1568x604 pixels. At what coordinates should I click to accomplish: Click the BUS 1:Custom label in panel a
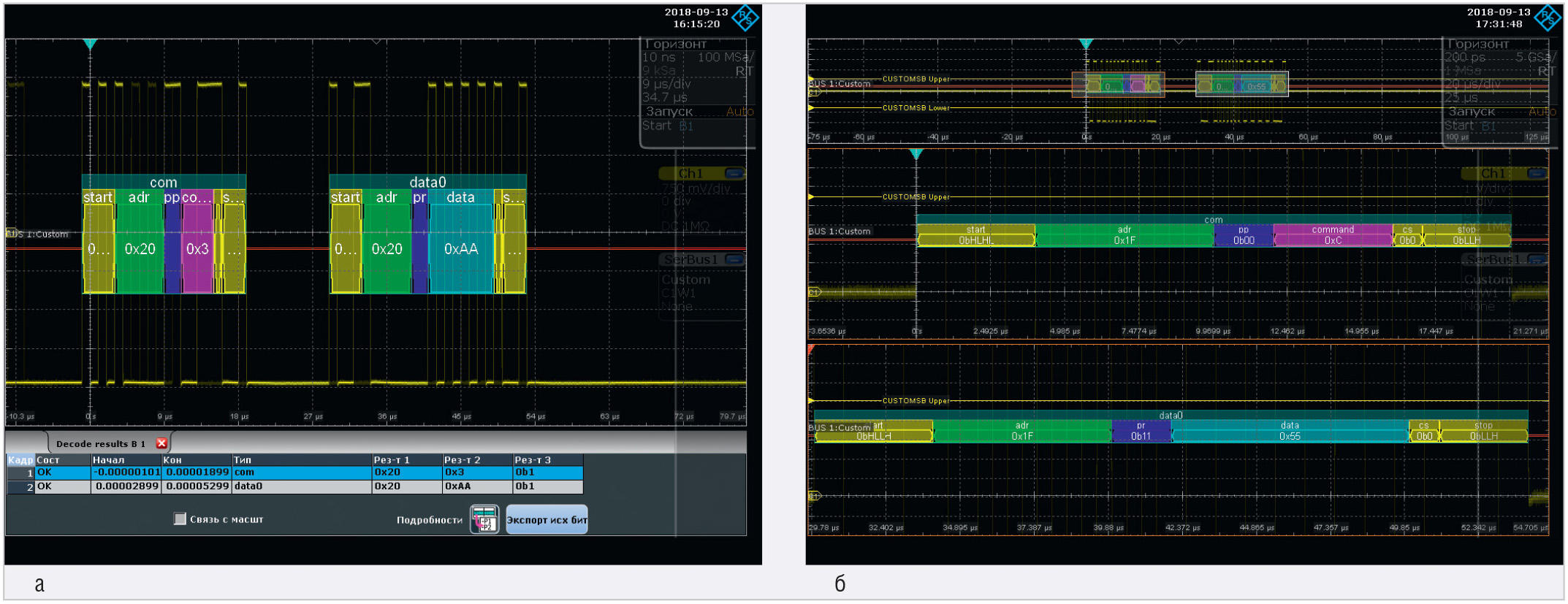click(x=37, y=234)
